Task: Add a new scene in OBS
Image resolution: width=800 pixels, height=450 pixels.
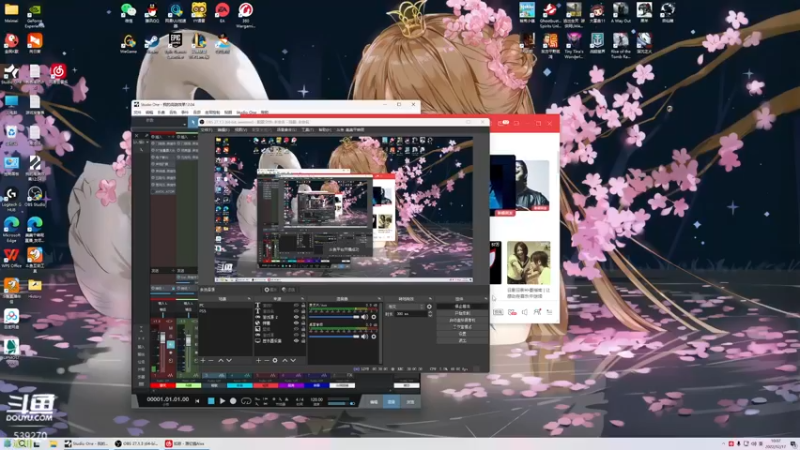Action: tap(203, 360)
